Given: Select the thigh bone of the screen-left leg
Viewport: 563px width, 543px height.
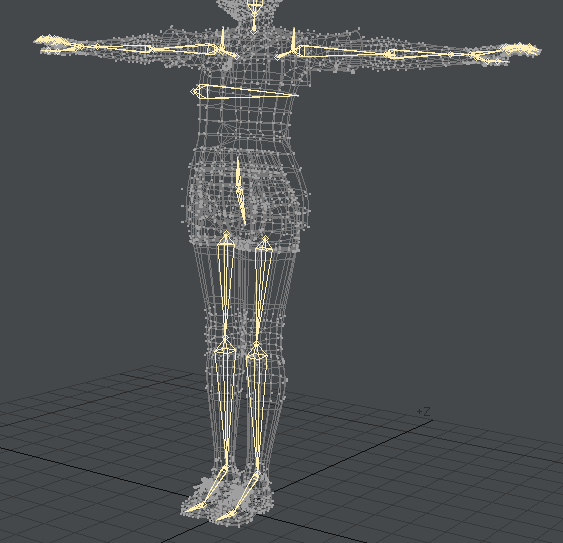Looking at the screenshot, I should (226, 286).
